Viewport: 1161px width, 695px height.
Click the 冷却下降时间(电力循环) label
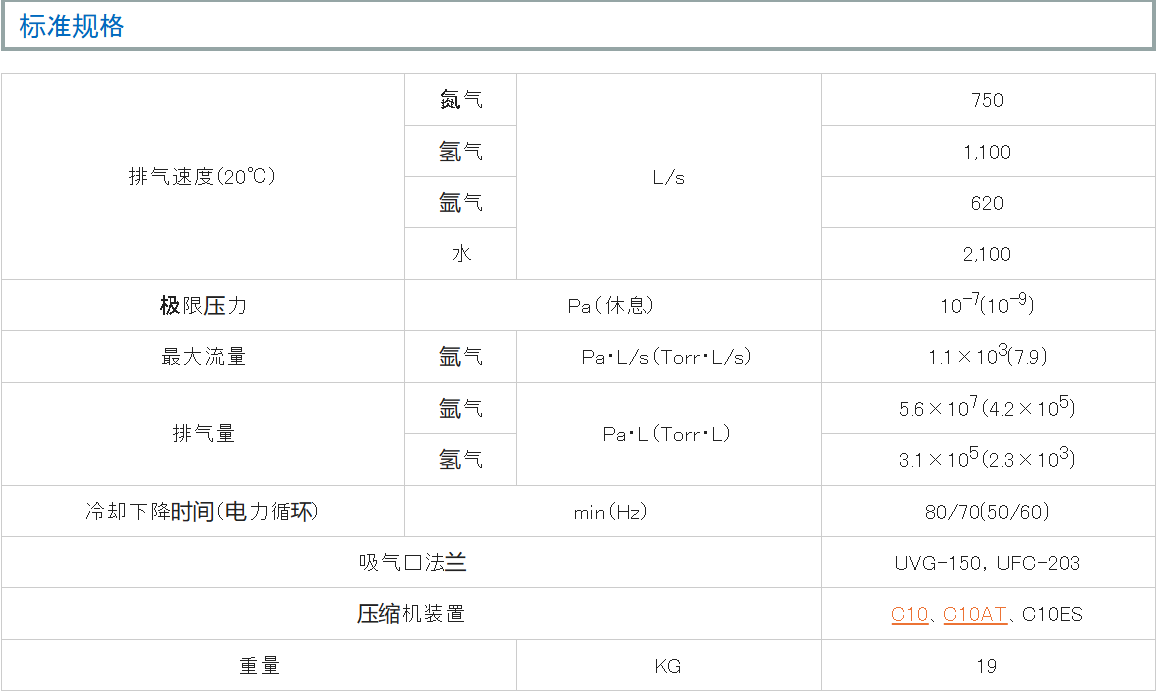click(202, 512)
